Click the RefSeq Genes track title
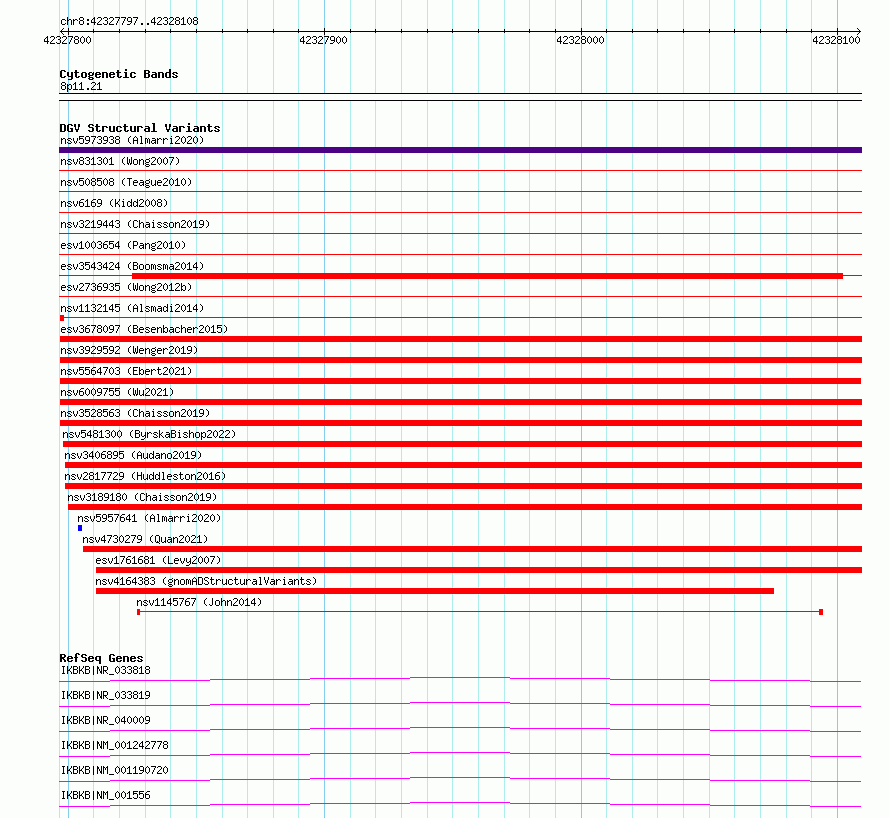 point(101,658)
